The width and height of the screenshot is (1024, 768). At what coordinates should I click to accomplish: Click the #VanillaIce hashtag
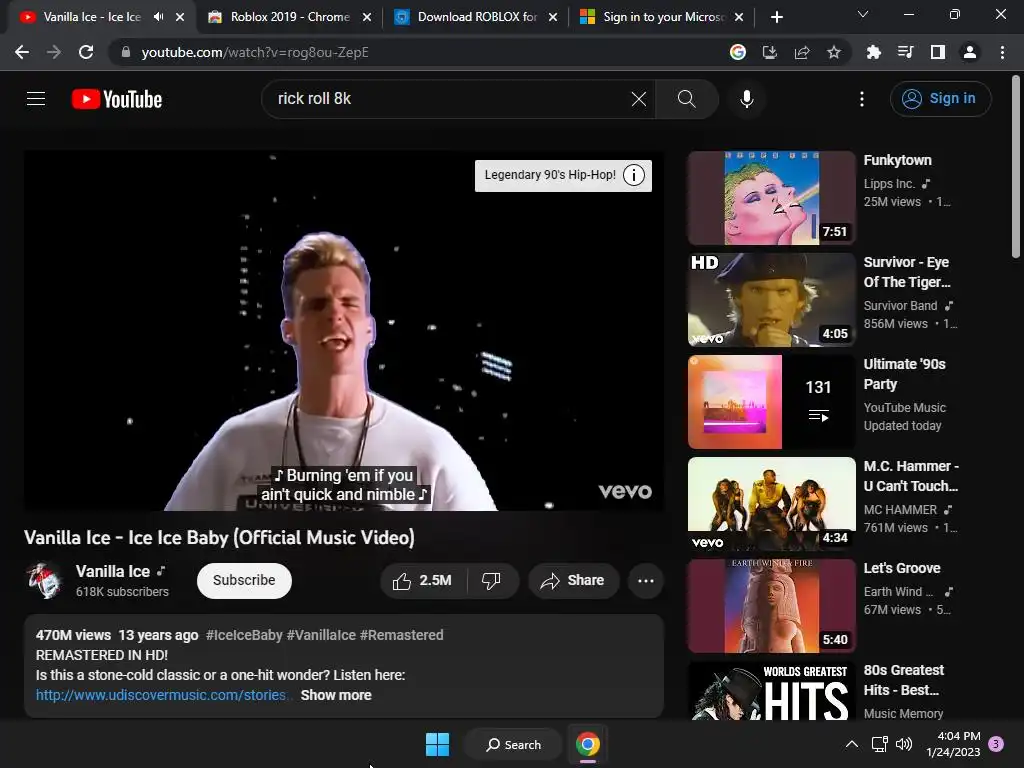pos(321,635)
